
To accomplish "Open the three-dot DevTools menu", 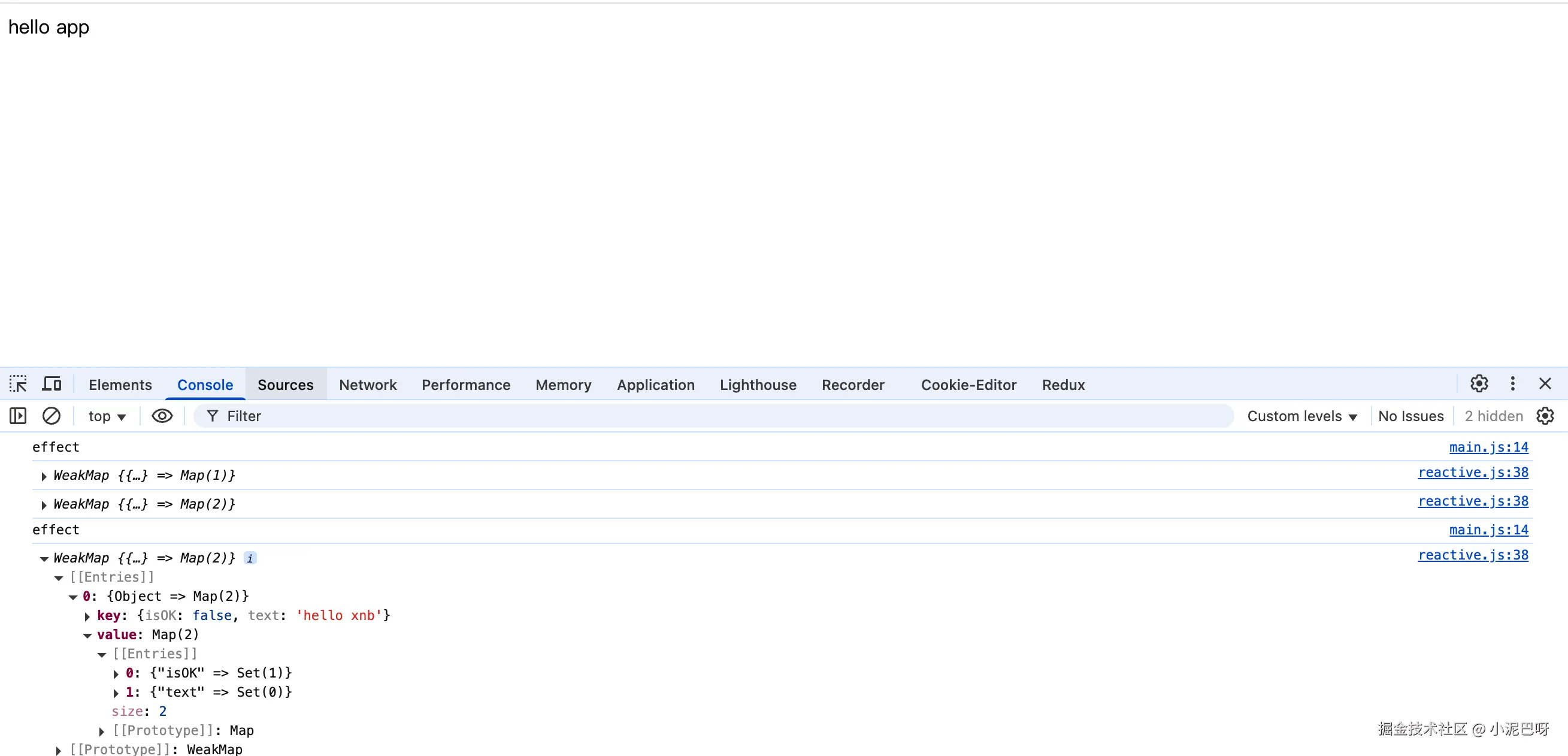I will point(1513,383).
